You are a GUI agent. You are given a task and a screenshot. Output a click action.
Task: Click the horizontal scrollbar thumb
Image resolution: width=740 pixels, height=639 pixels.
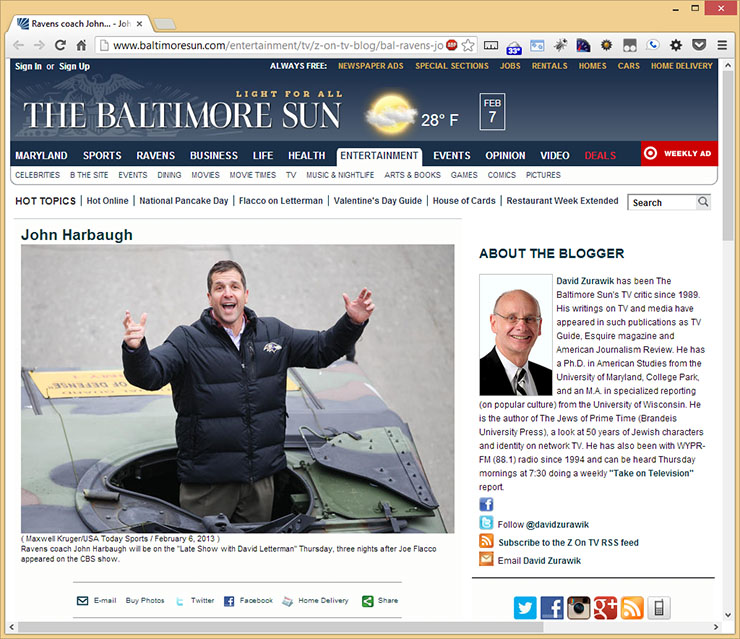pos(280,627)
